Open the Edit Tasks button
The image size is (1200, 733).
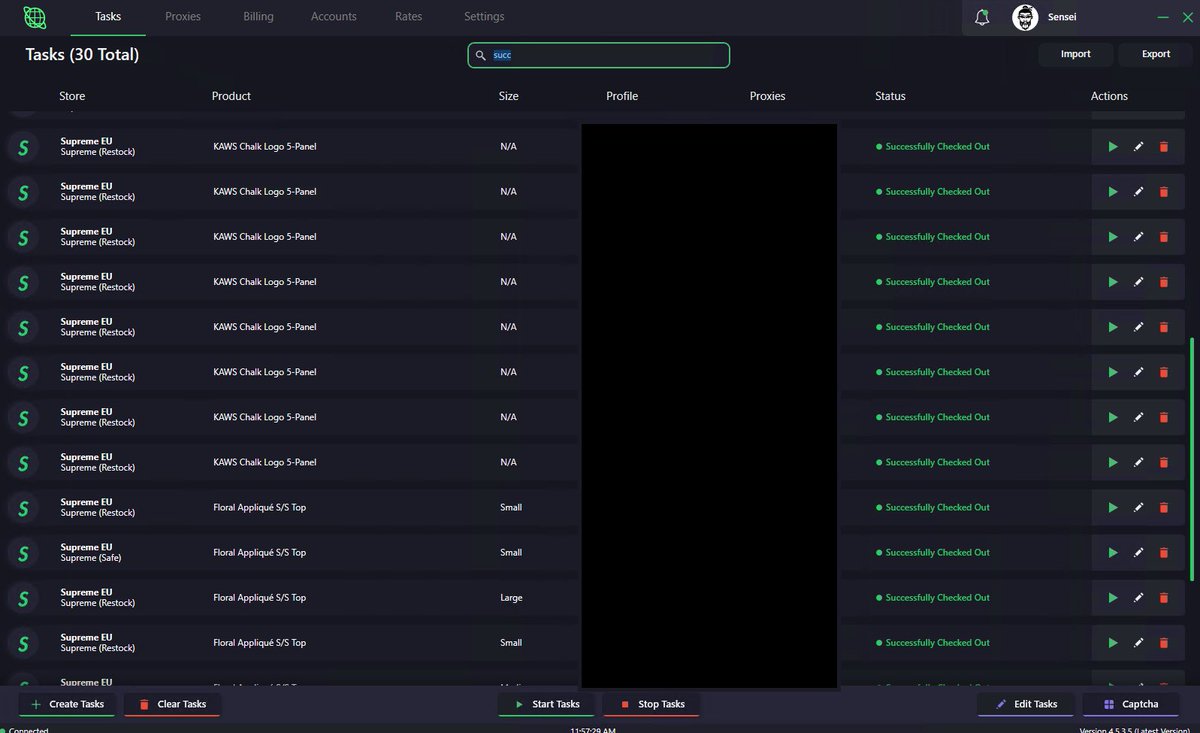(x=1026, y=704)
